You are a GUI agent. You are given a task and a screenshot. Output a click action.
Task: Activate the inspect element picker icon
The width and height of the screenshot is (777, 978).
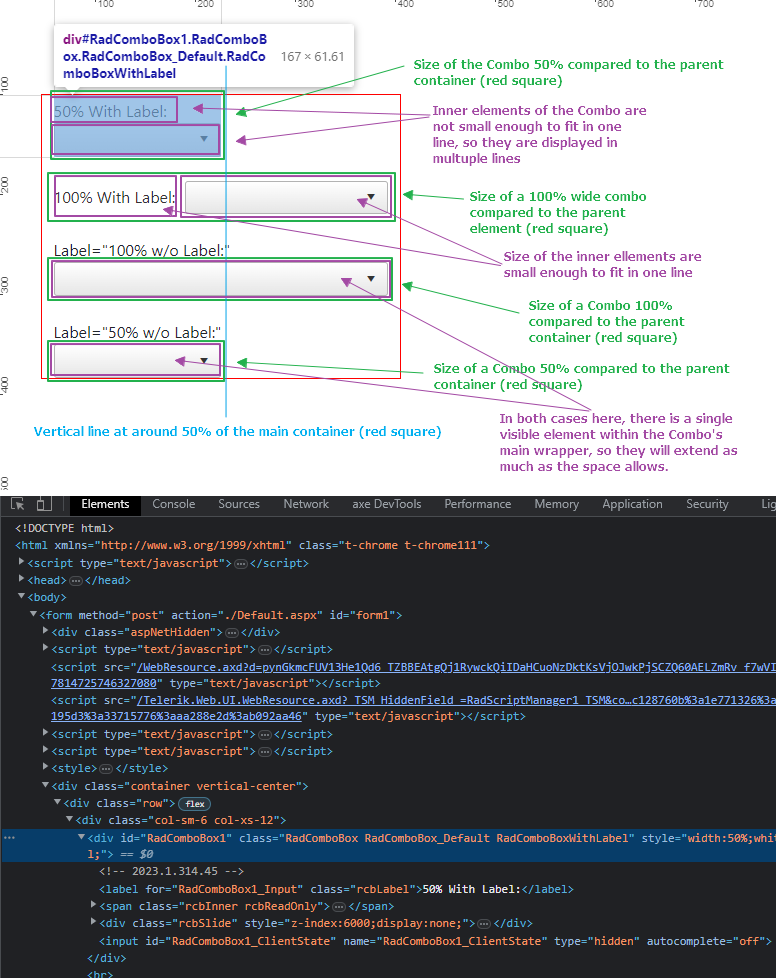(17, 504)
